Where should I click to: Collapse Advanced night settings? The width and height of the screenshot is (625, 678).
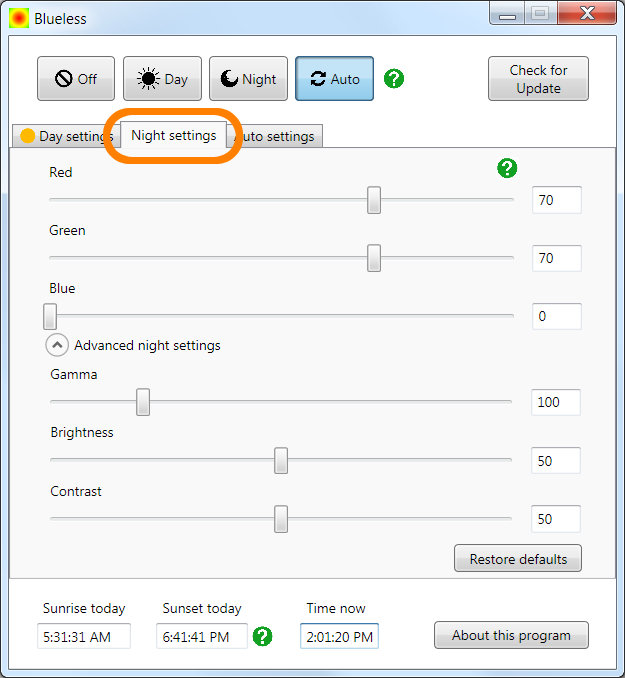(x=59, y=345)
